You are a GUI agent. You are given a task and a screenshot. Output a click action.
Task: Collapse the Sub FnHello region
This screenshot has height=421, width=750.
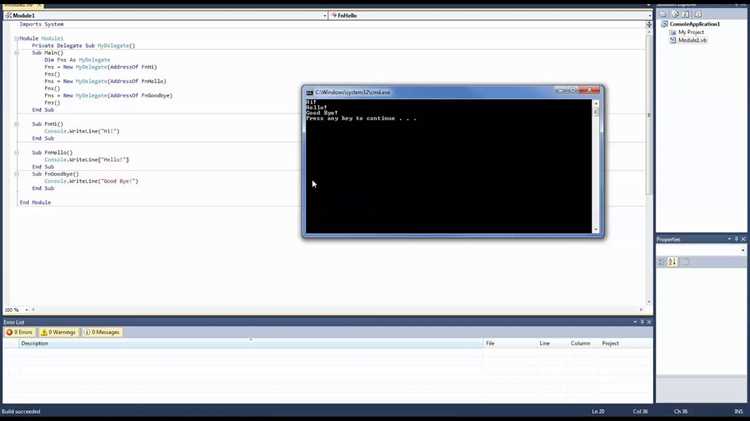pyautogui.click(x=16, y=153)
